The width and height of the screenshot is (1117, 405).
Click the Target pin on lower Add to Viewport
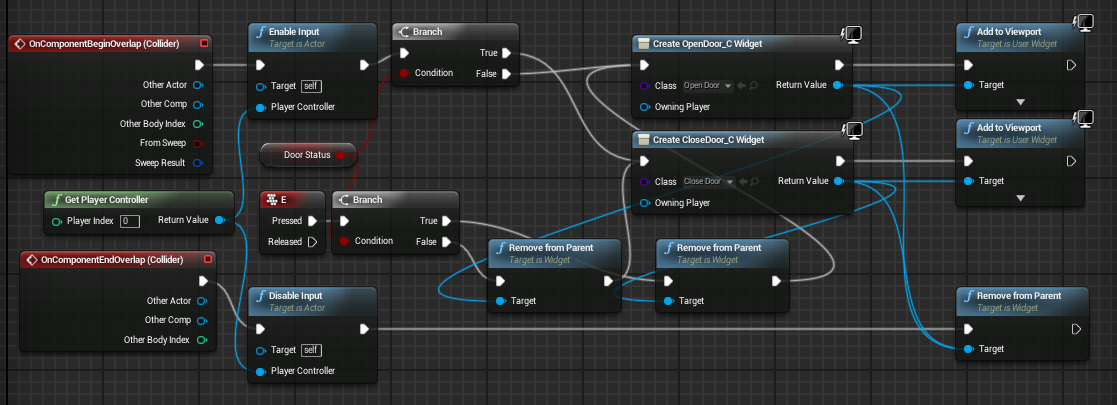pyautogui.click(x=967, y=181)
